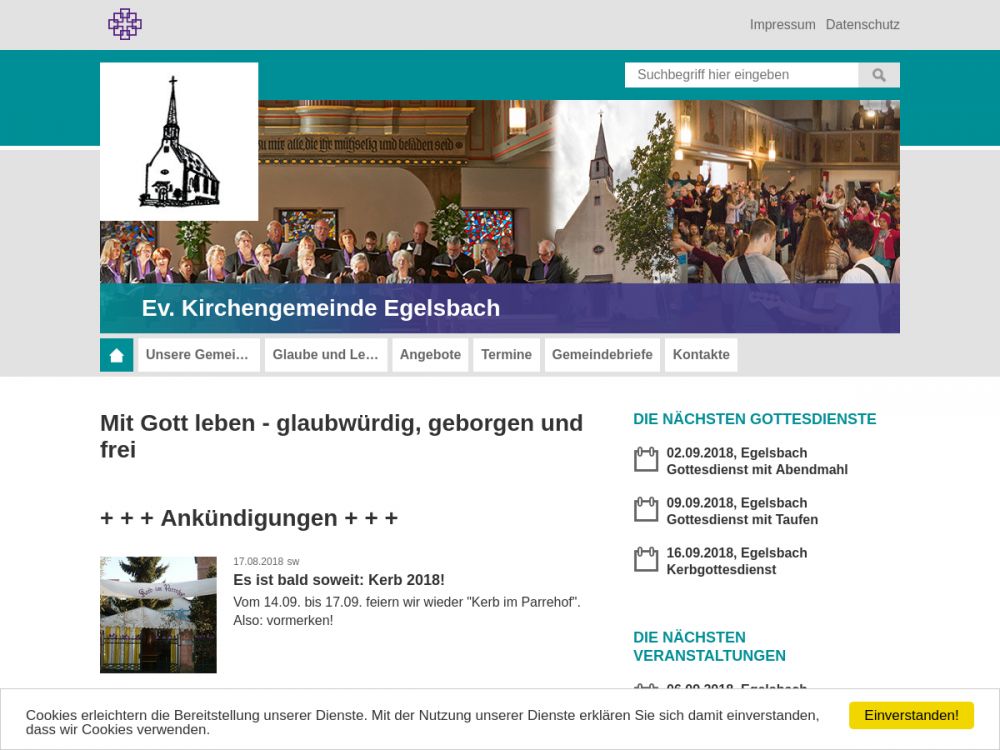The image size is (1000, 750).
Task: Open the Gottesdienst mit Abendmahl entry
Action: (757, 469)
